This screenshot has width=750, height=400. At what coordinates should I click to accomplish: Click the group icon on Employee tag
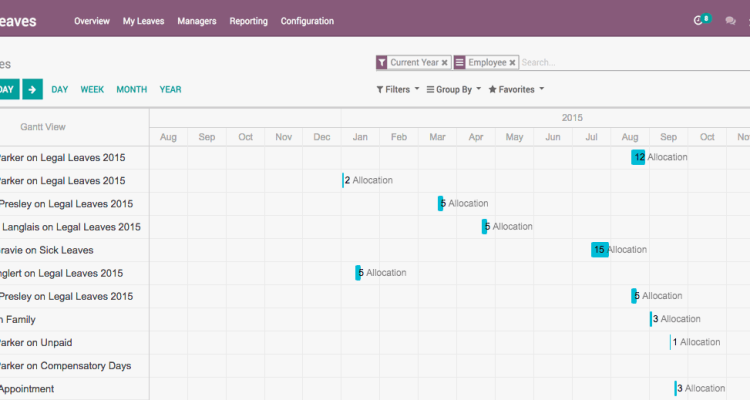(x=459, y=63)
